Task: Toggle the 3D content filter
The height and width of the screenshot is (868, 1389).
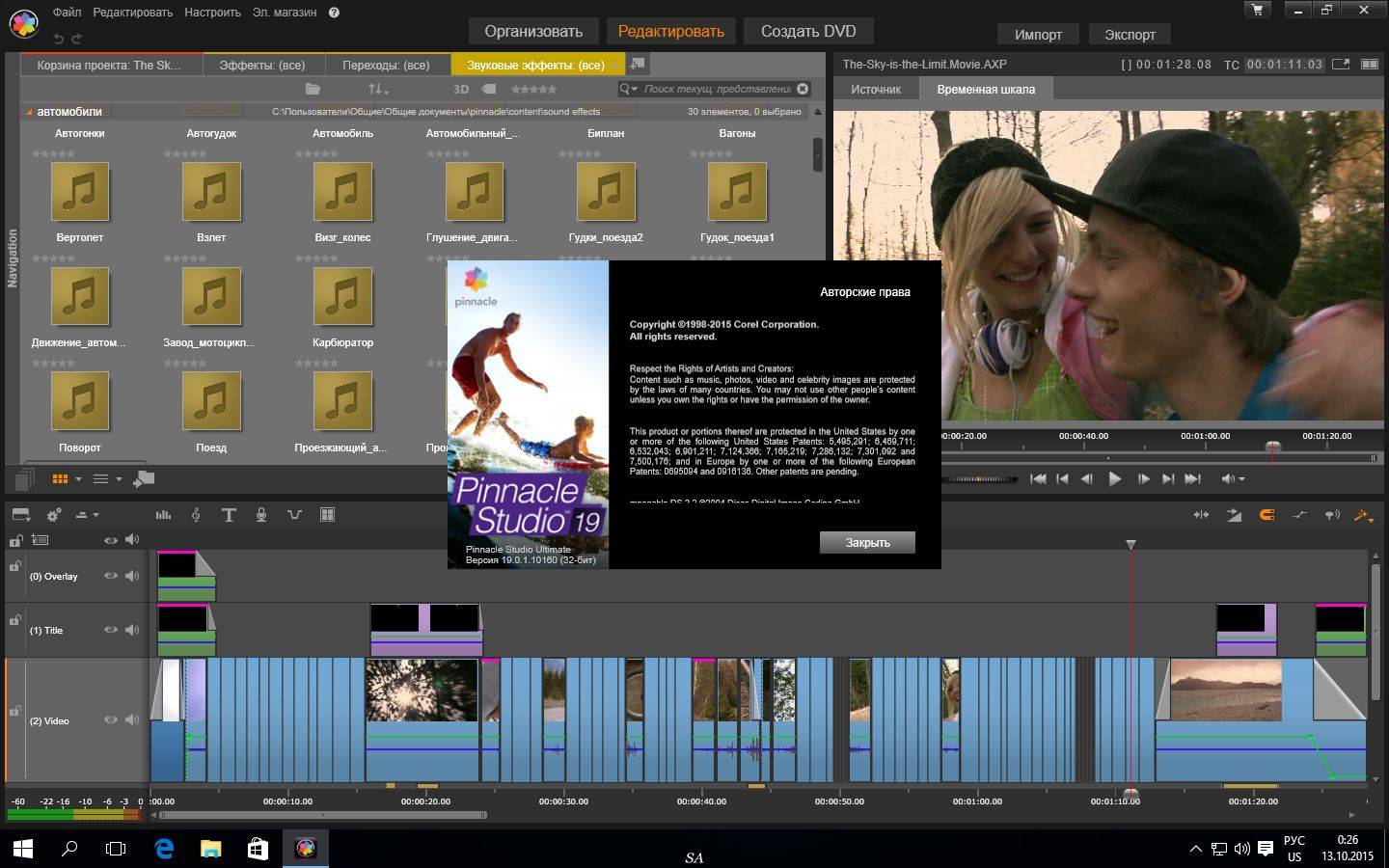Action: 461,89
